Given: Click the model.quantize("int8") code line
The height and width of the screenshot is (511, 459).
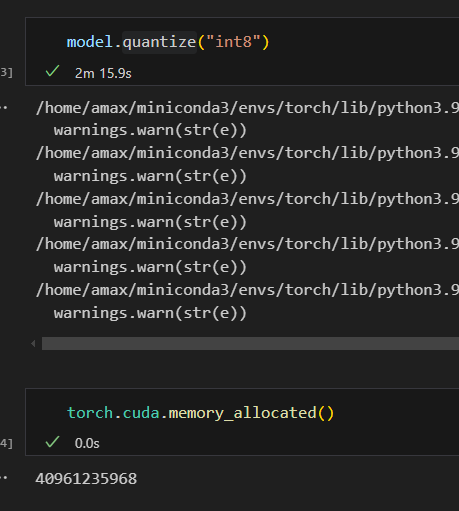Looking at the screenshot, I should (x=168, y=42).
